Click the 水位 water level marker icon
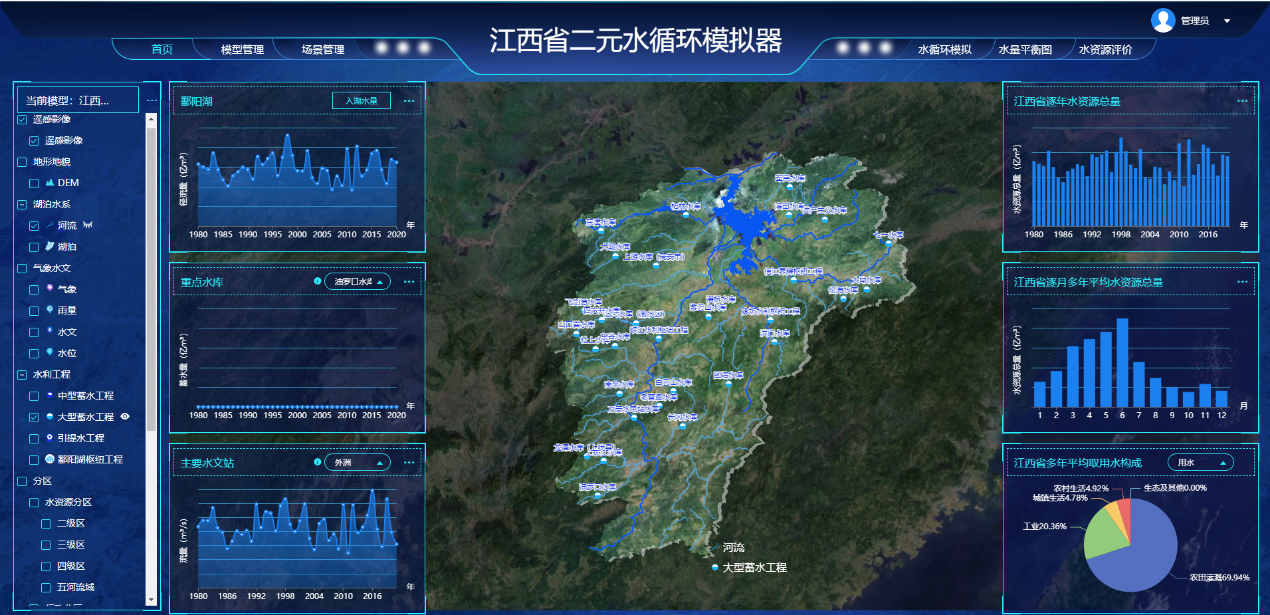Image resolution: width=1270 pixels, height=615 pixels. click(x=49, y=353)
